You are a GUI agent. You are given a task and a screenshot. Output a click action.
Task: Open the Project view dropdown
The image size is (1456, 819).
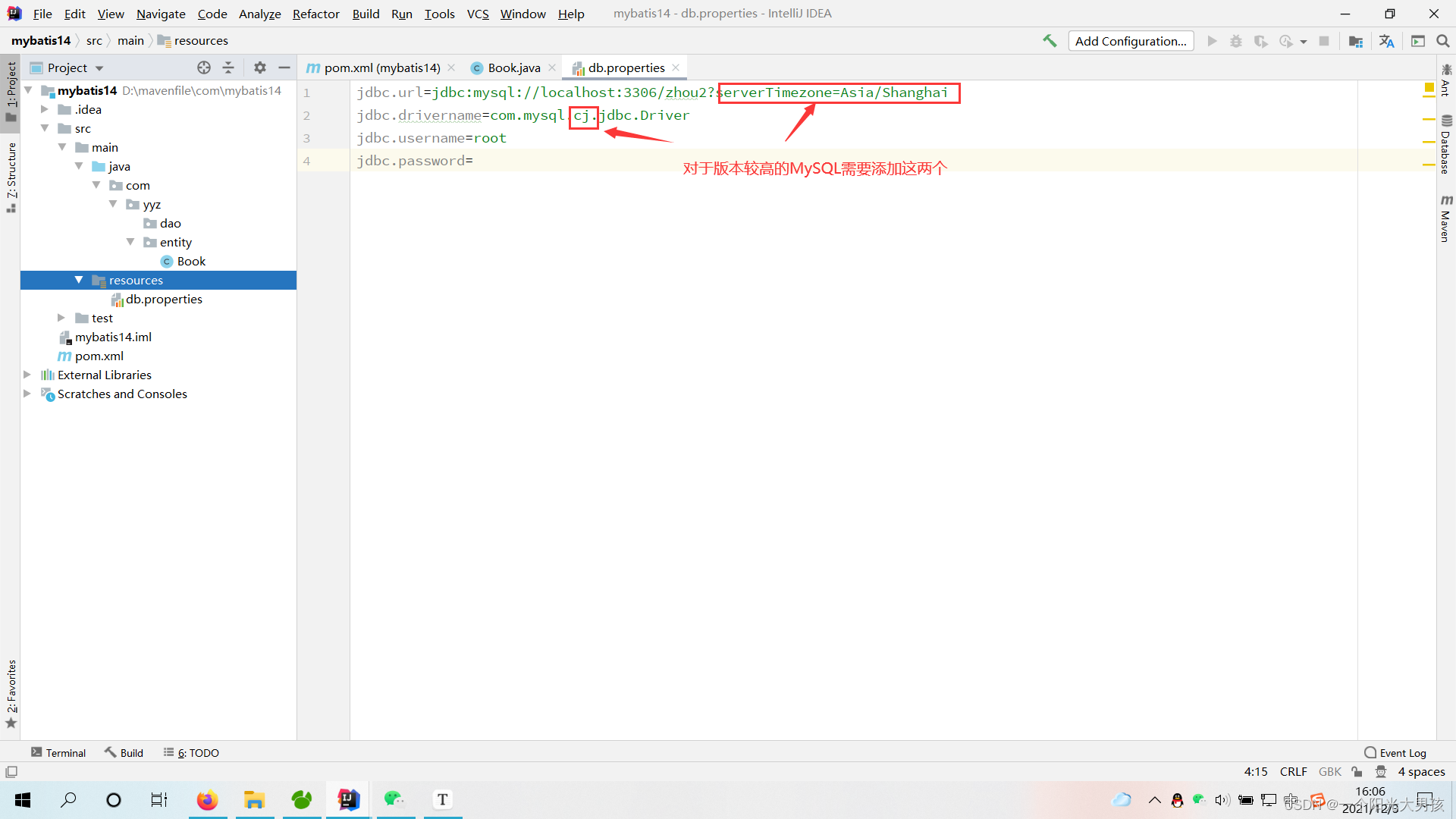point(99,68)
